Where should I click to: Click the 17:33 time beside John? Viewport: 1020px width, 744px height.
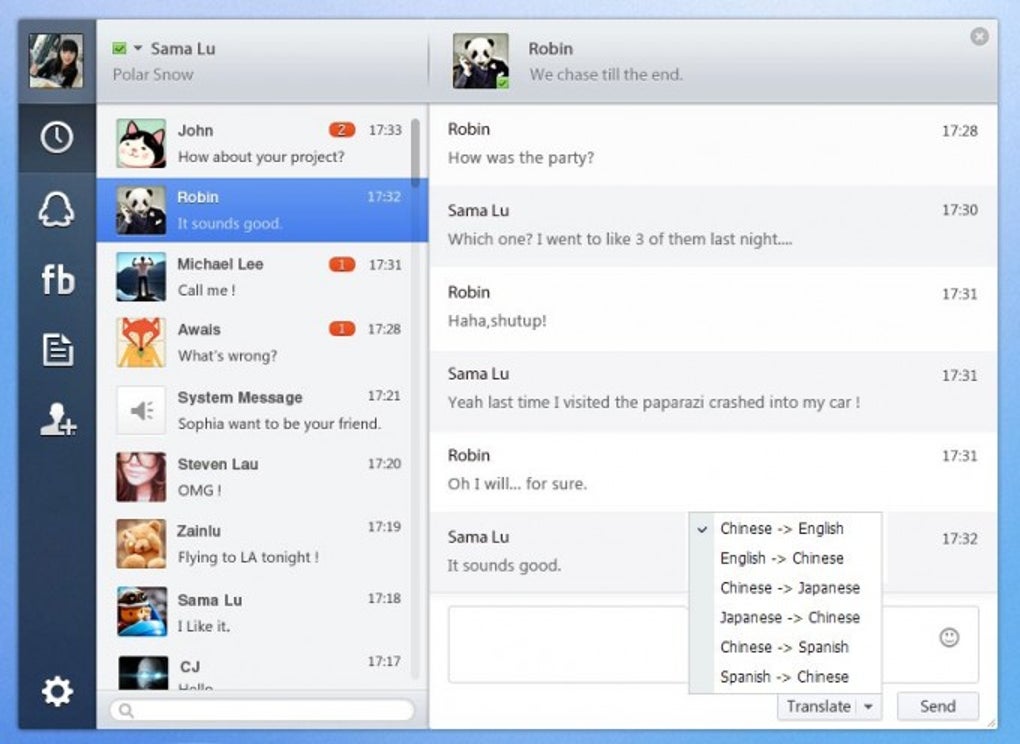click(x=385, y=130)
